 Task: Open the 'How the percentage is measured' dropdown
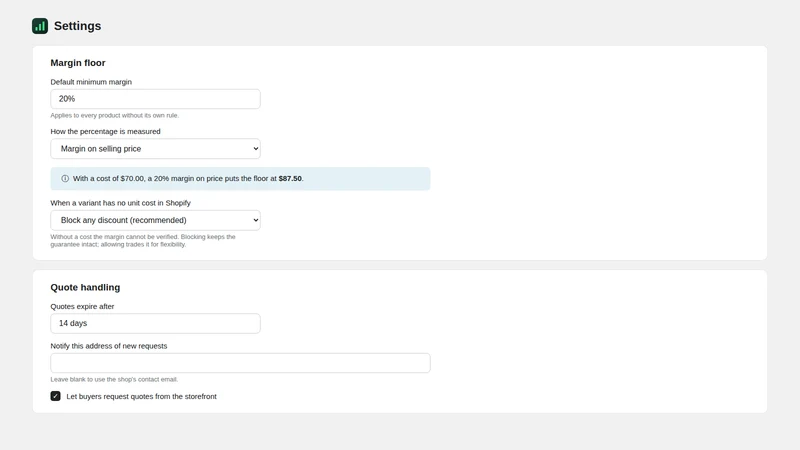[155, 149]
